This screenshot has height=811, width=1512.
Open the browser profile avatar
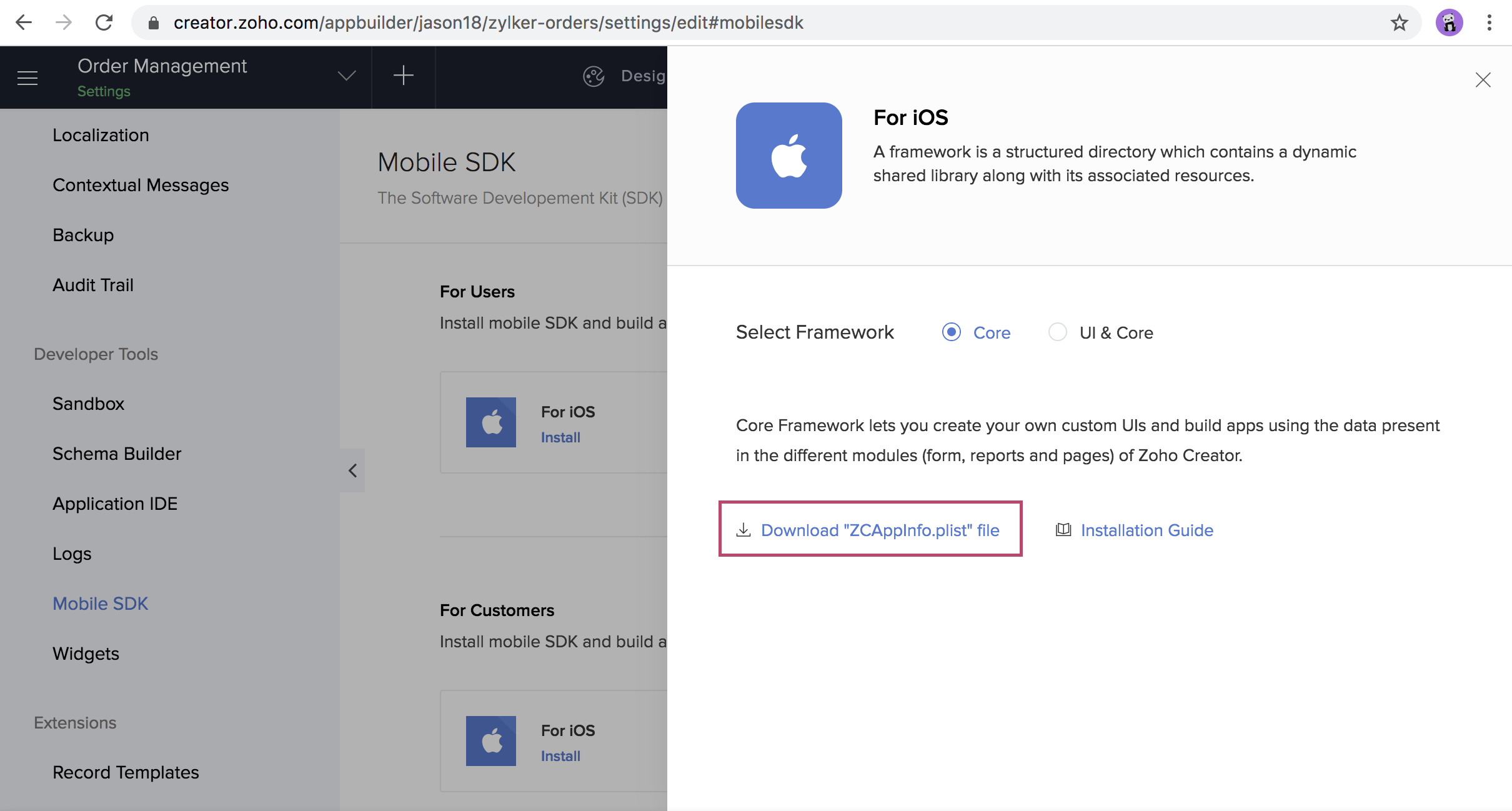pos(1450,22)
